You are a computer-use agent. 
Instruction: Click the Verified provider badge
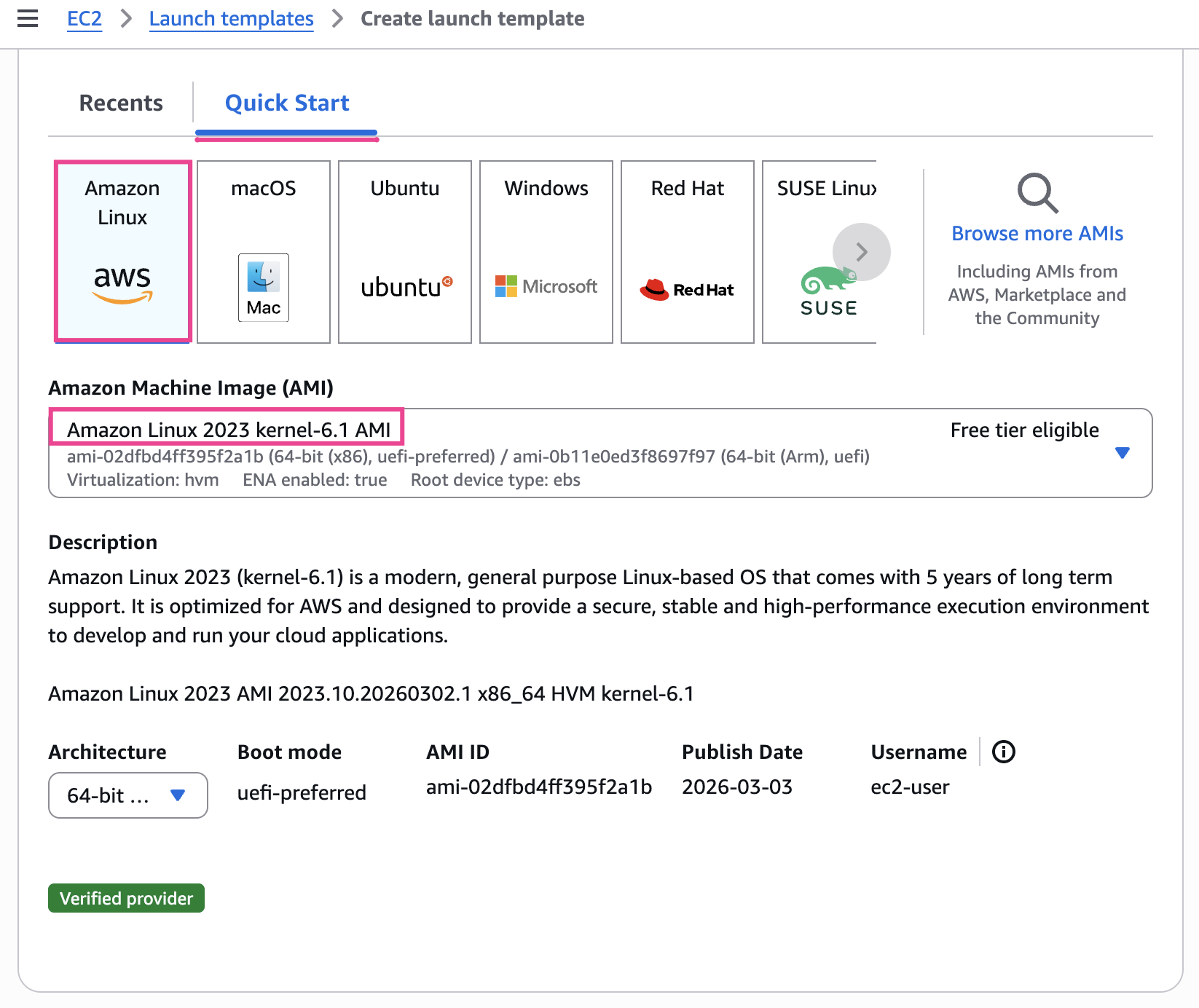point(127,898)
